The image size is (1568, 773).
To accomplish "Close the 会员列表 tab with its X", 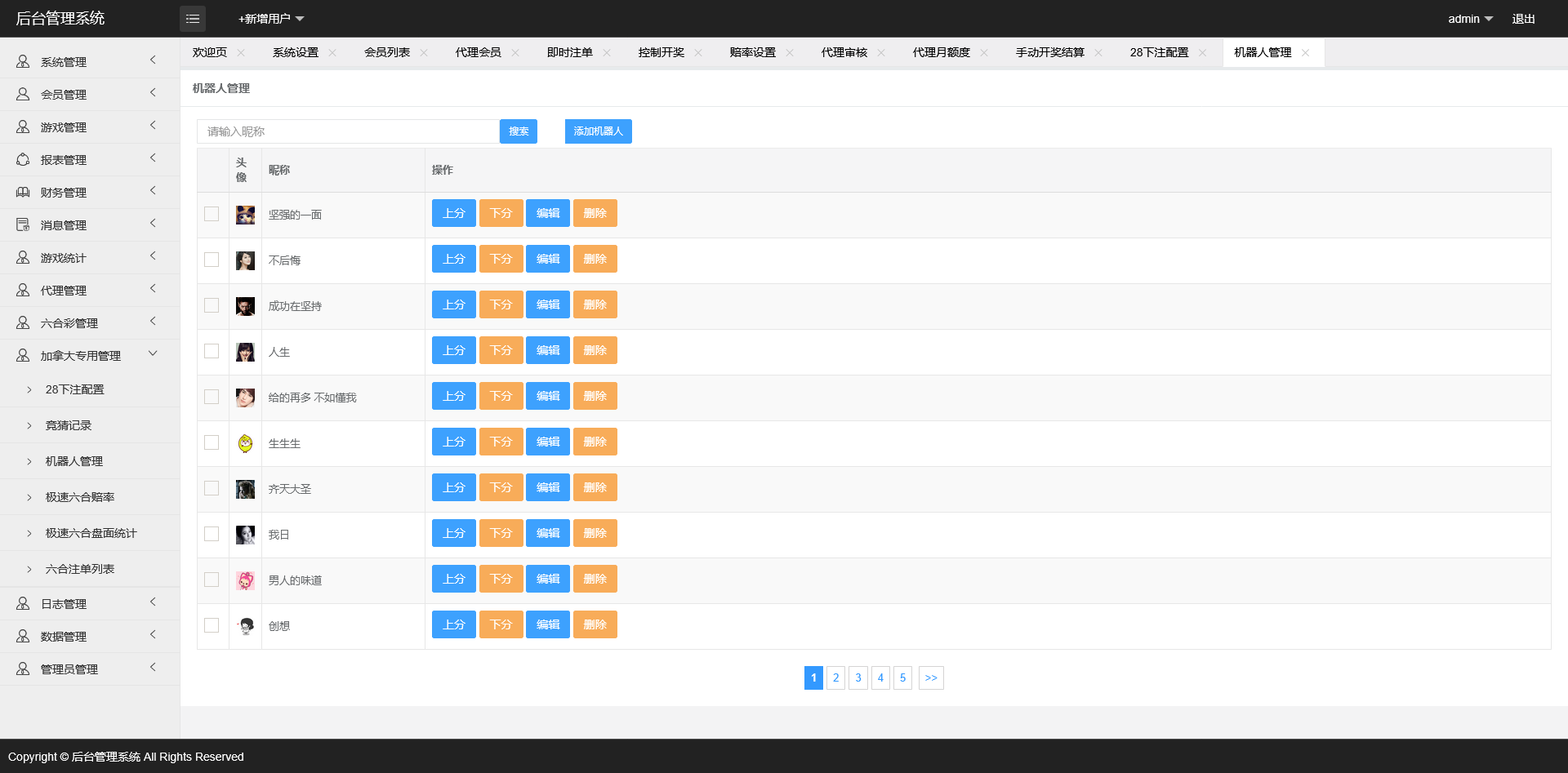I will 424,53.
